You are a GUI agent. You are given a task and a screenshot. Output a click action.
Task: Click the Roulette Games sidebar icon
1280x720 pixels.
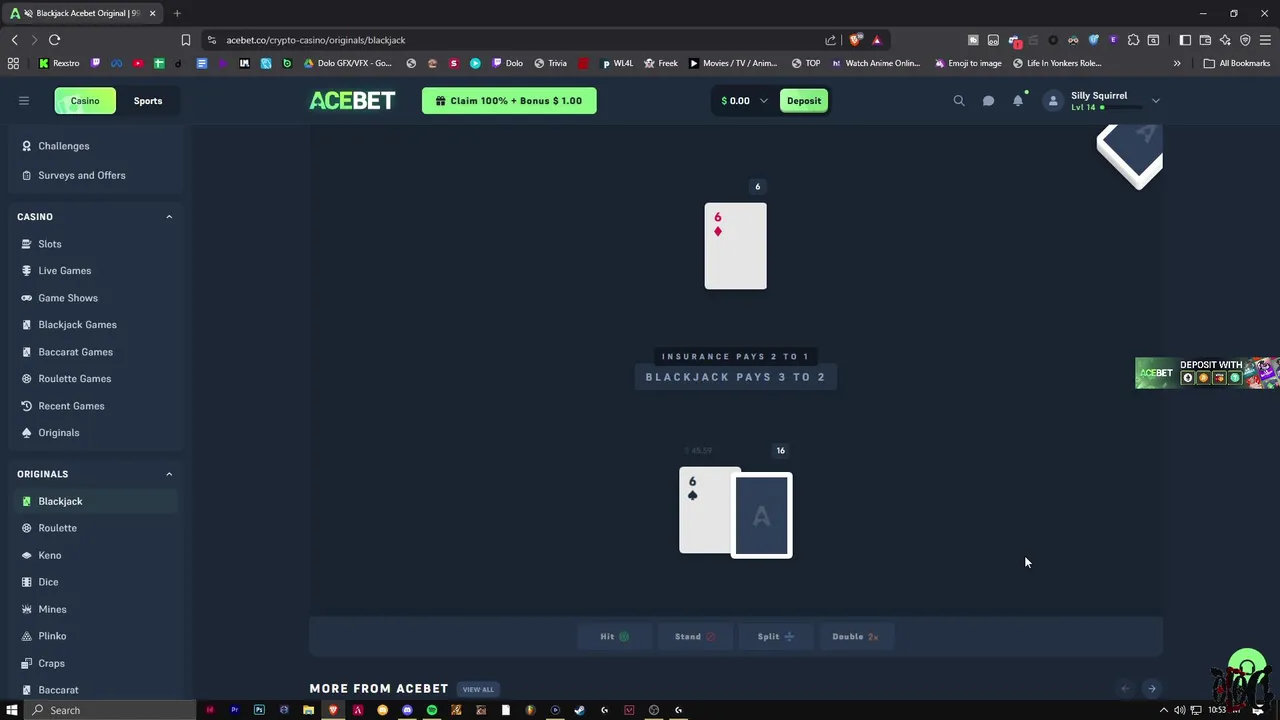tap(27, 379)
